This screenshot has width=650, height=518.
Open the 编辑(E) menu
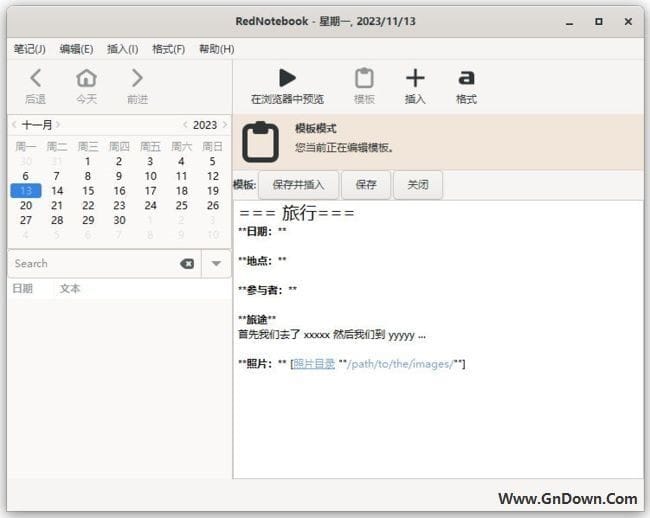[x=76, y=49]
